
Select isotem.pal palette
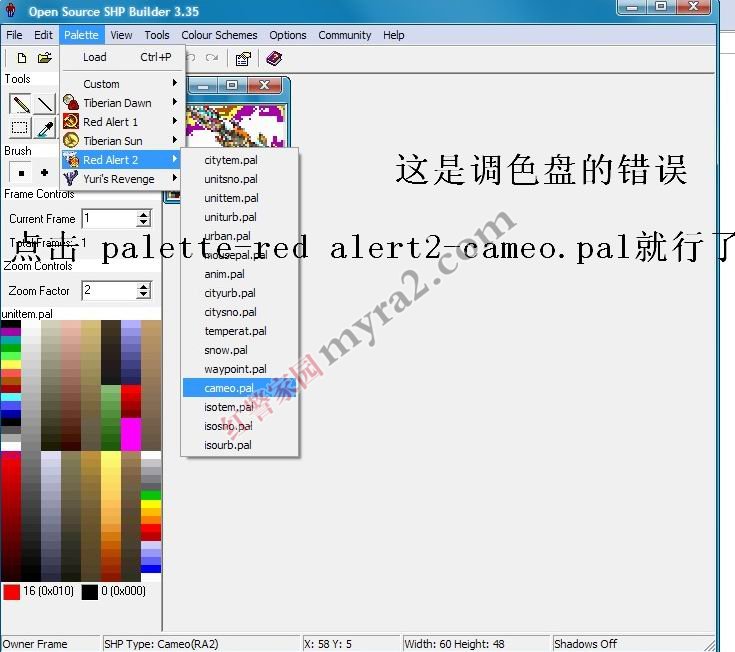pos(240,407)
